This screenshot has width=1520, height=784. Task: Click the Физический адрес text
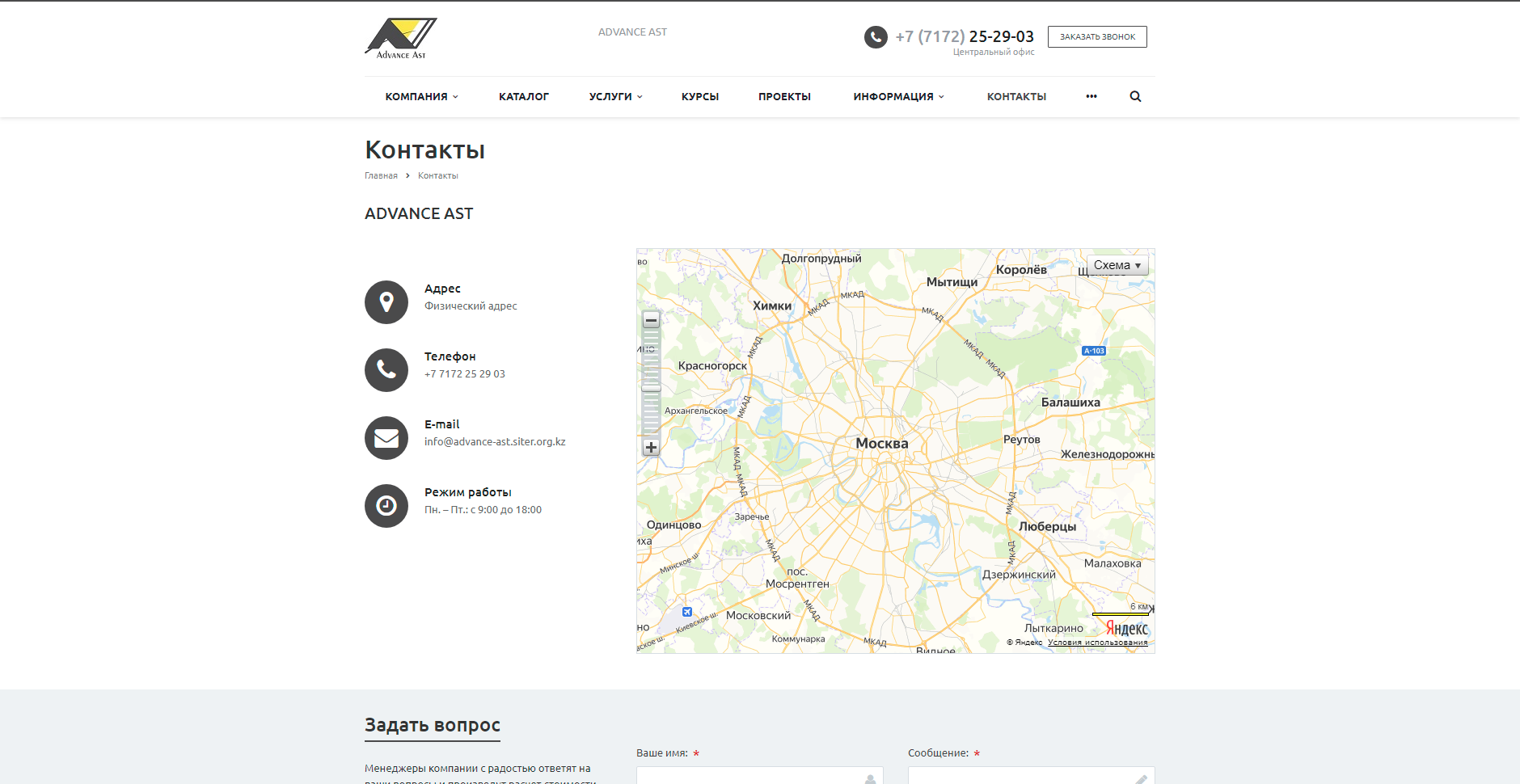tap(471, 306)
